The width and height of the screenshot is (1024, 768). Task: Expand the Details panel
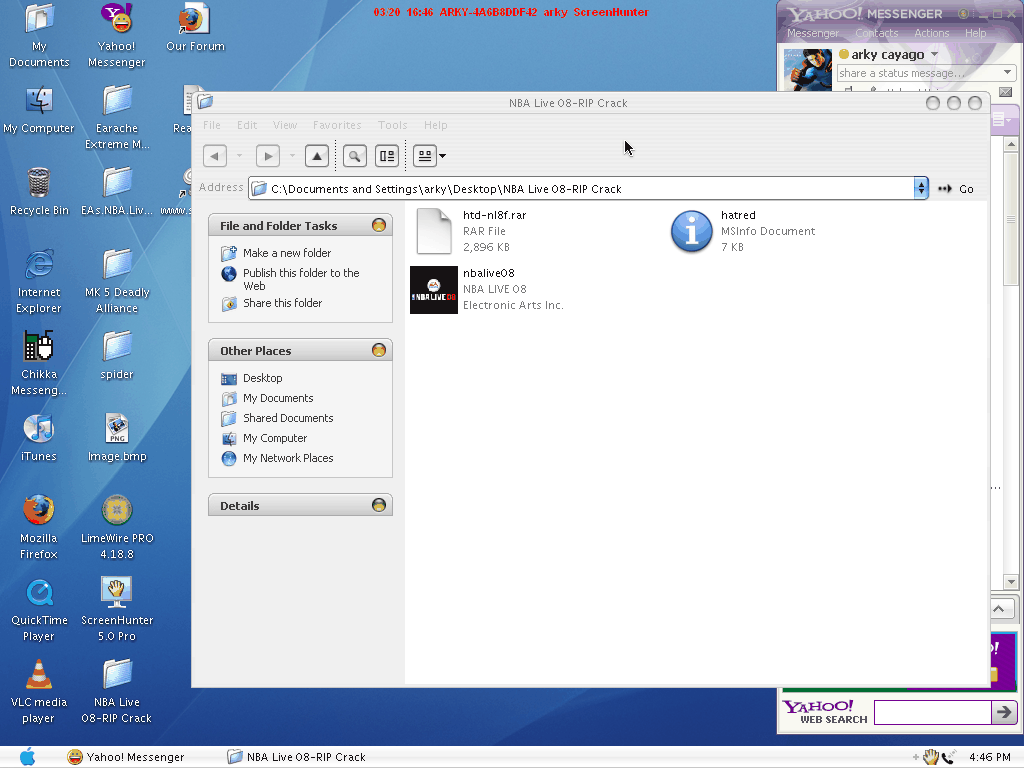(379, 505)
